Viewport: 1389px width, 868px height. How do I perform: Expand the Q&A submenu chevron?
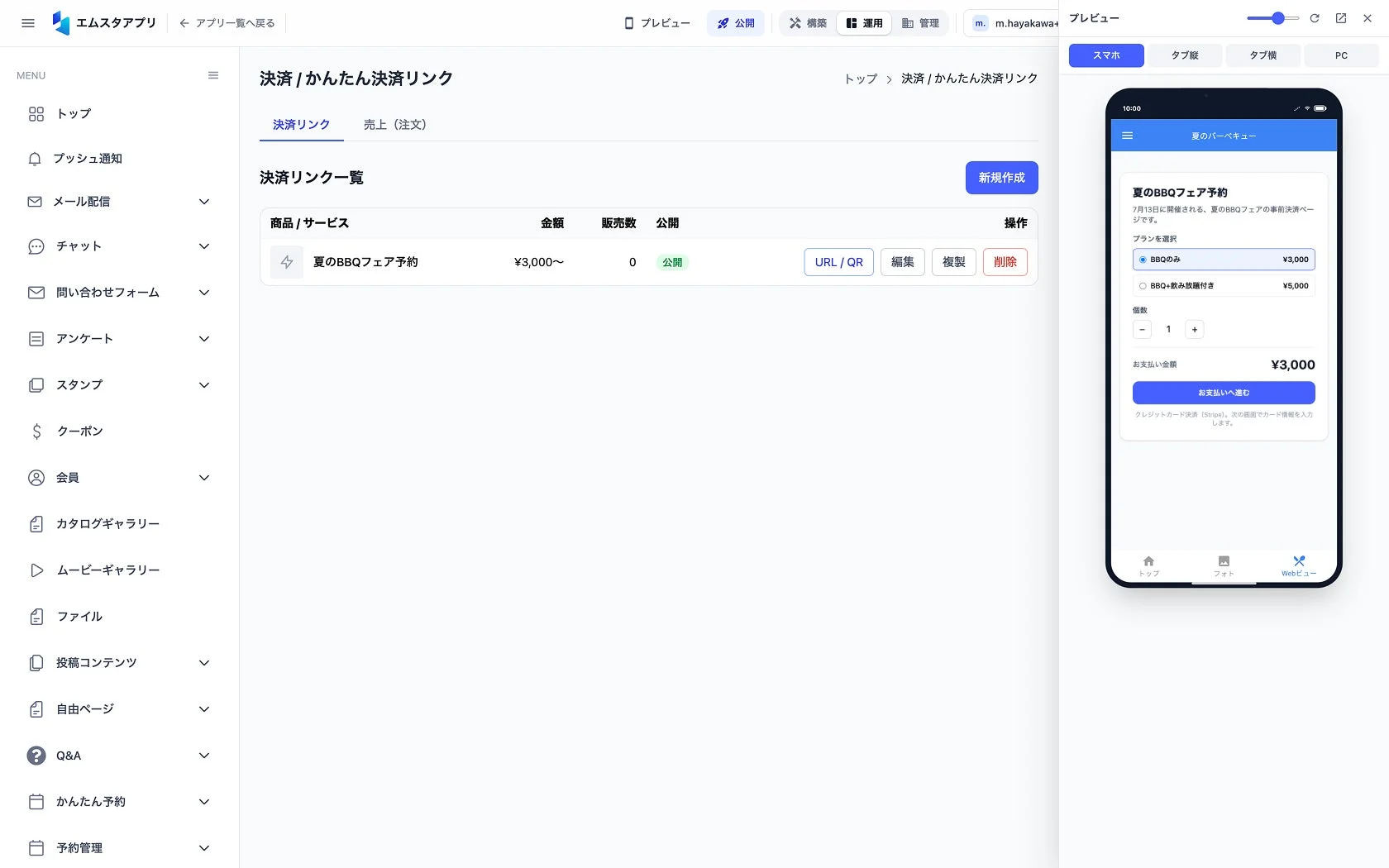click(204, 756)
